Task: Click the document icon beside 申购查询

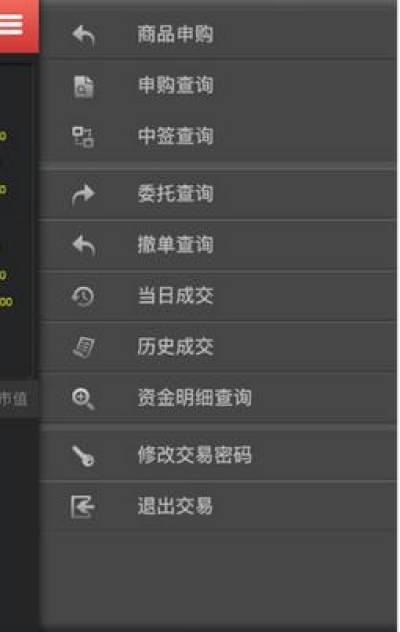Action: pos(83,86)
